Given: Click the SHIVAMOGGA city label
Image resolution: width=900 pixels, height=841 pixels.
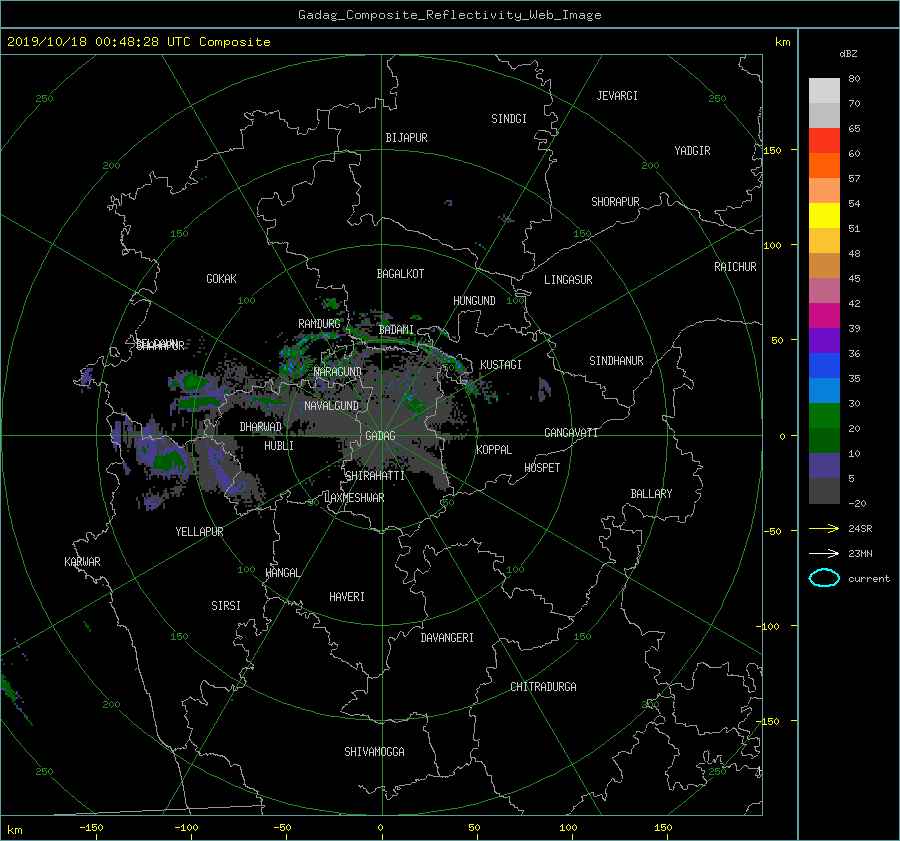Looking at the screenshot, I should [374, 751].
